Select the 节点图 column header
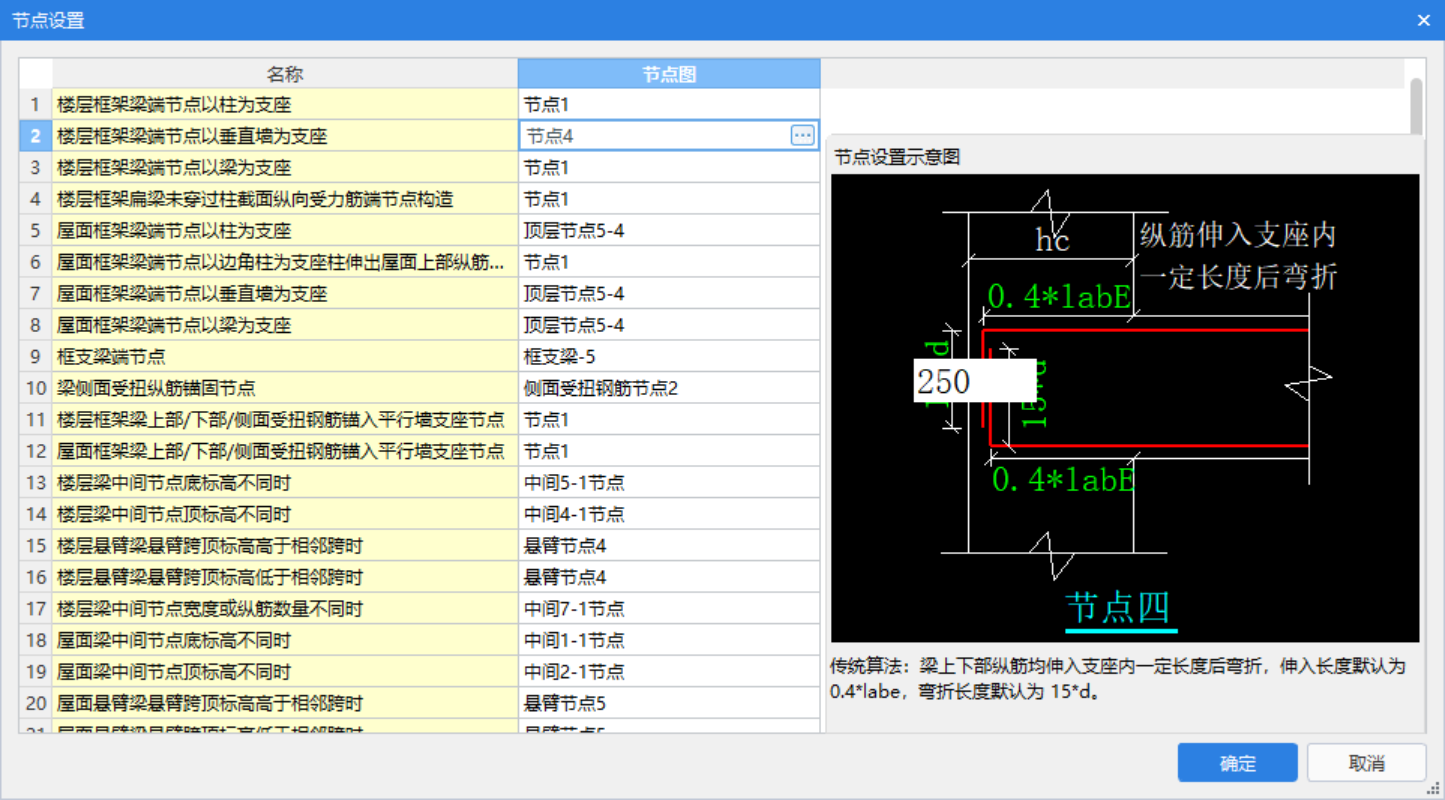Viewport: 1445px width, 800px height. (x=669, y=74)
